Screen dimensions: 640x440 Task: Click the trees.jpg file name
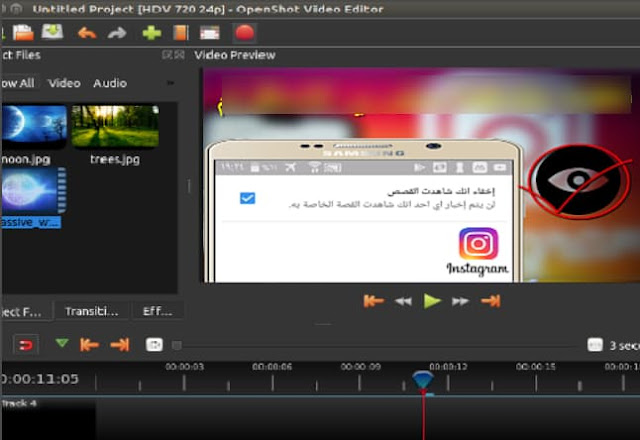[x=115, y=159]
